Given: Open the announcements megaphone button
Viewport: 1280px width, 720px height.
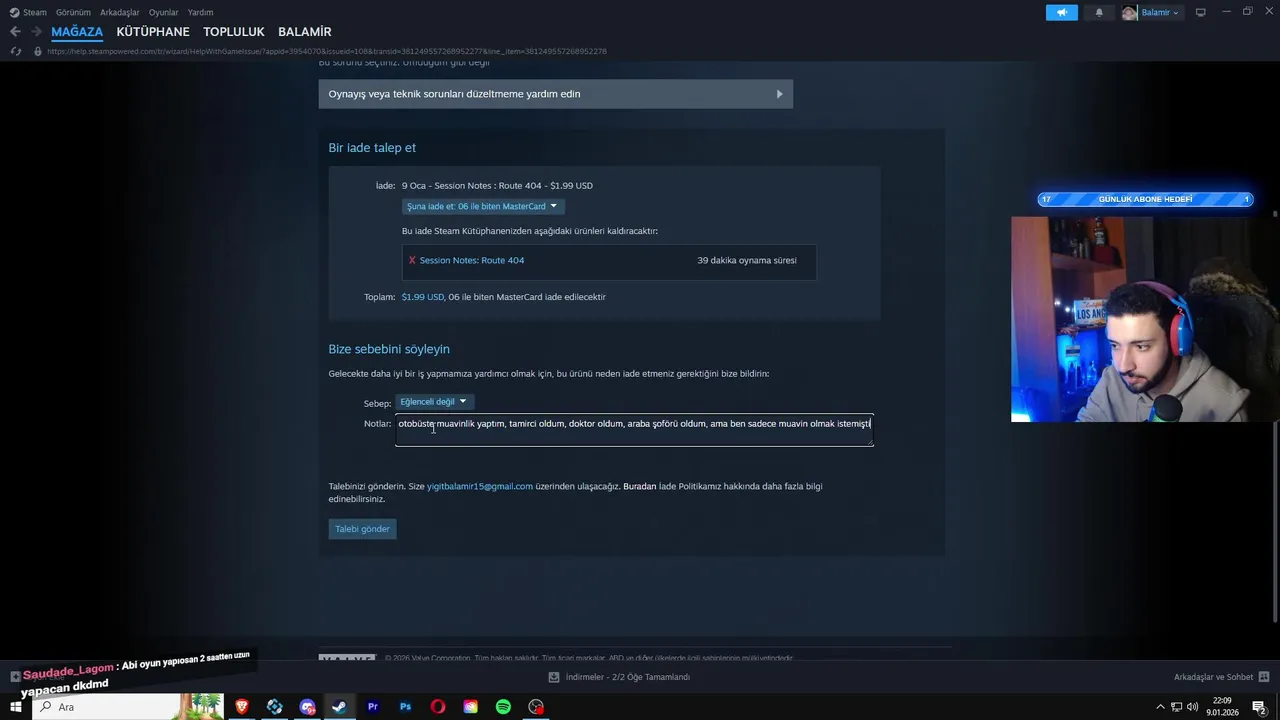Looking at the screenshot, I should (1062, 12).
